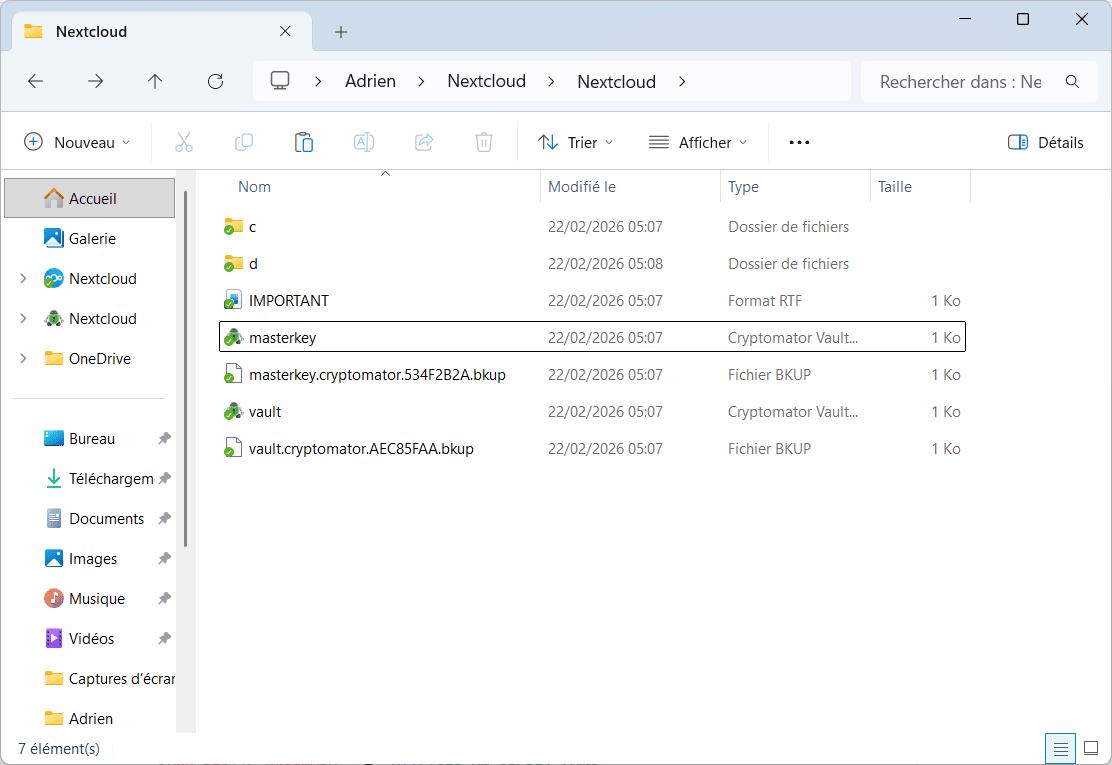1112x765 pixels.
Task: Sort files by Modifié le column
Action: pos(582,187)
